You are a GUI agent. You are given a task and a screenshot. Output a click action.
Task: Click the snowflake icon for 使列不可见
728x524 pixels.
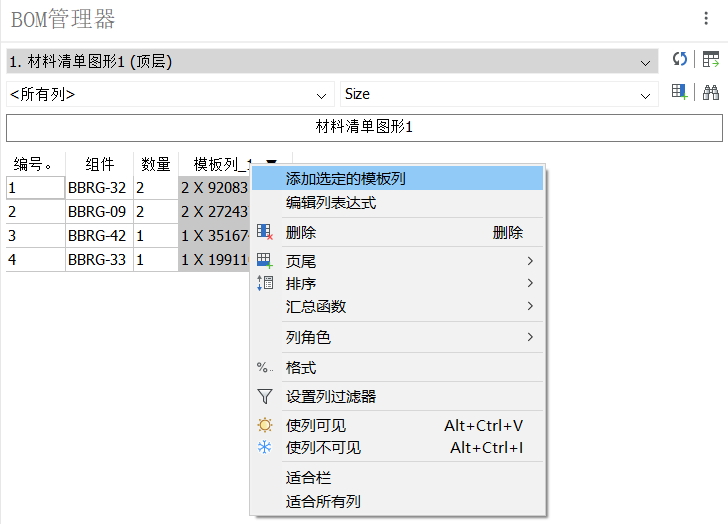tap(265, 448)
